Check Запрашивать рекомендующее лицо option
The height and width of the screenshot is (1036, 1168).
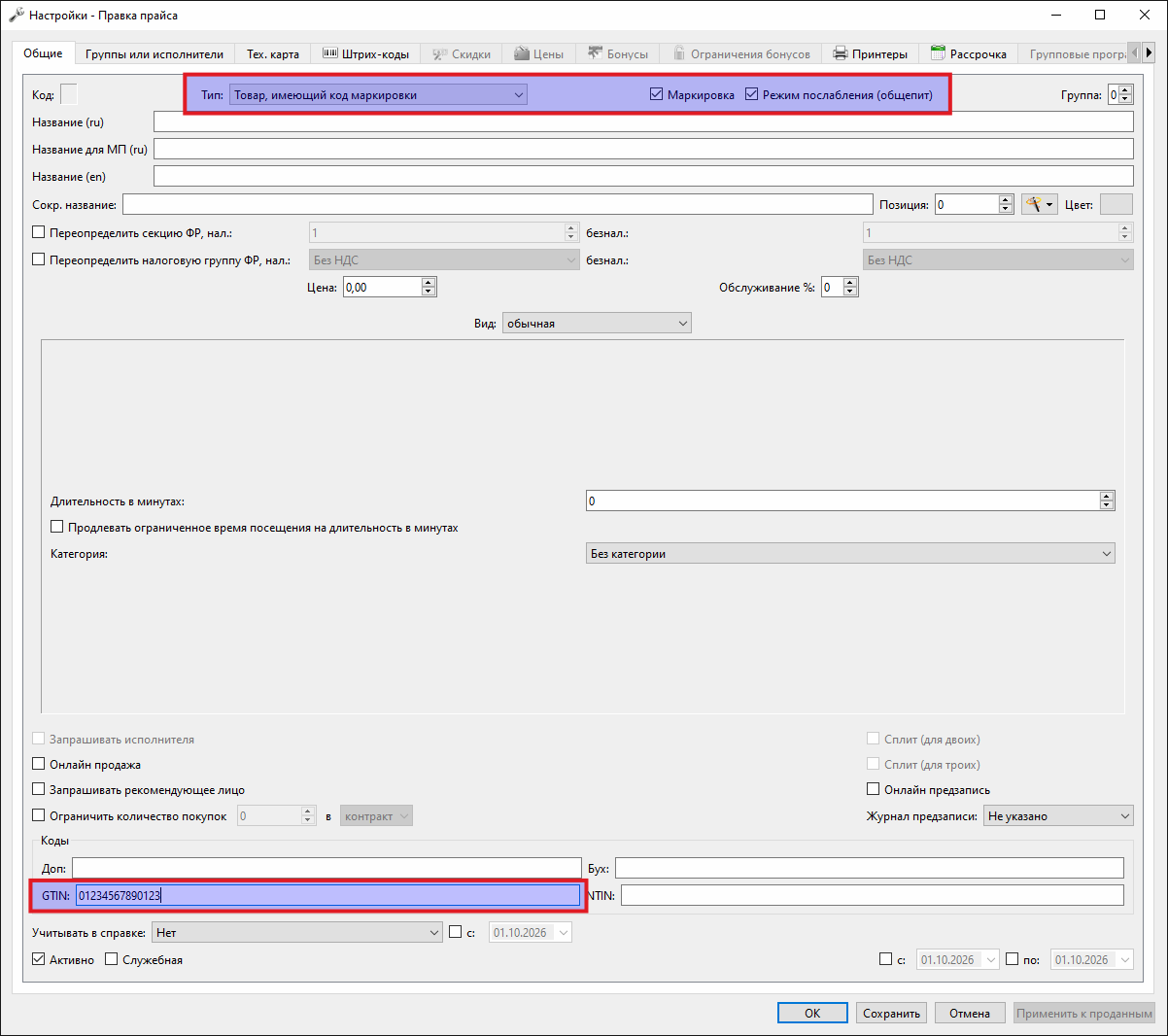click(39, 790)
